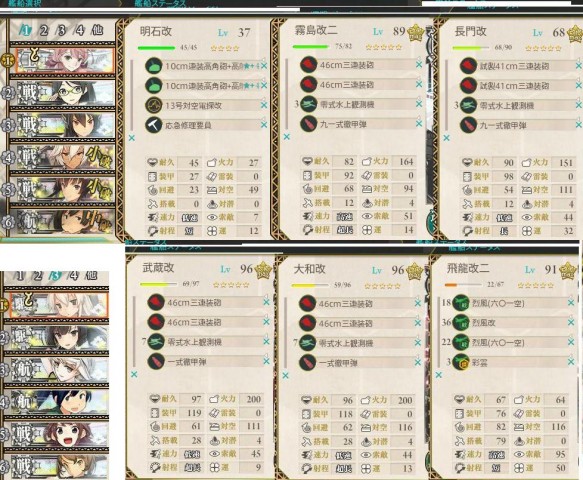Select fleet tab 4 in lower fleet selector

(74, 276)
